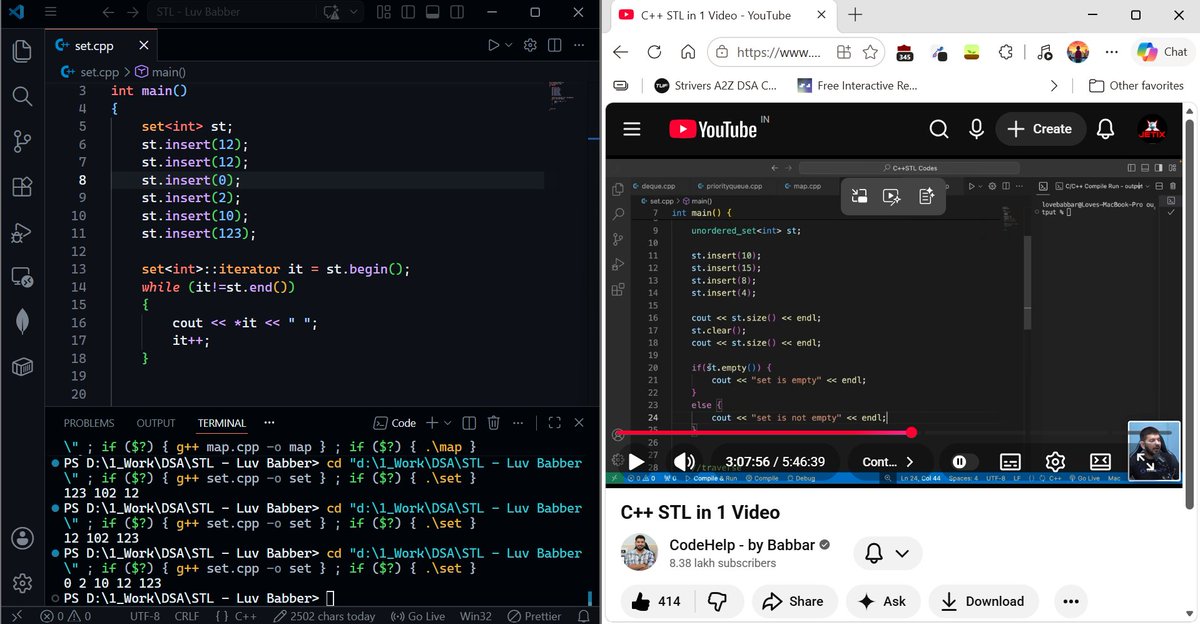This screenshot has width=1200, height=624.
Task: Show more panel tabs via the ellipsis
Action: [x=269, y=423]
